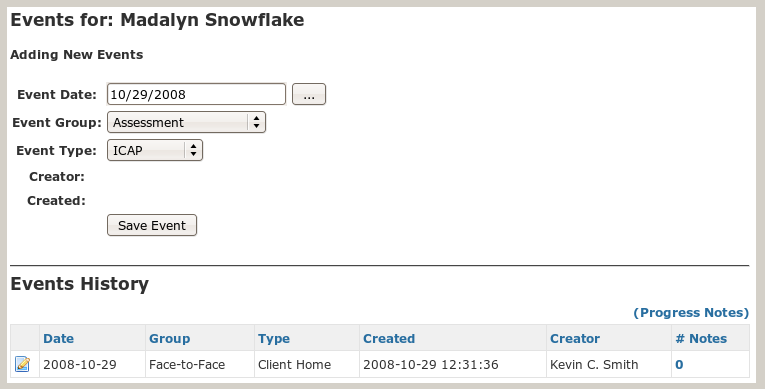The width and height of the screenshot is (765, 389).
Task: Click the Face-to-Face group cell
Action: pos(200,364)
